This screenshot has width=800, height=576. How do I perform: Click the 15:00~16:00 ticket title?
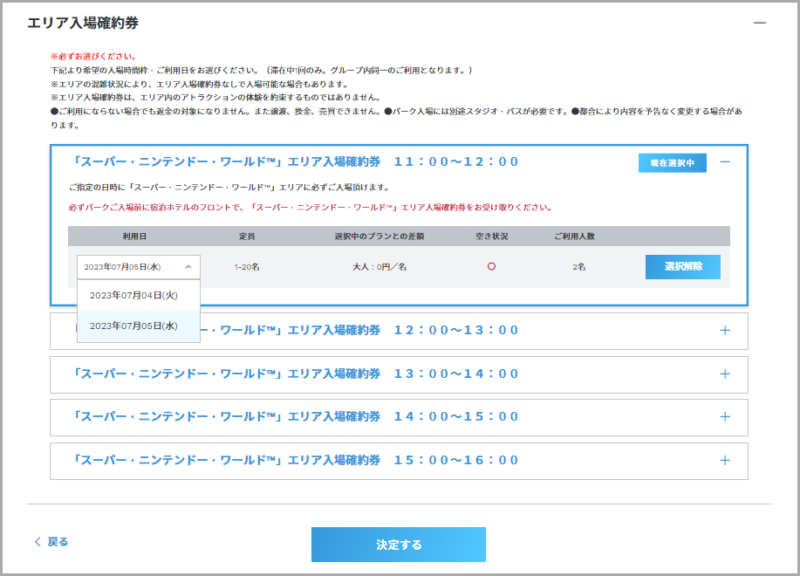point(295,460)
